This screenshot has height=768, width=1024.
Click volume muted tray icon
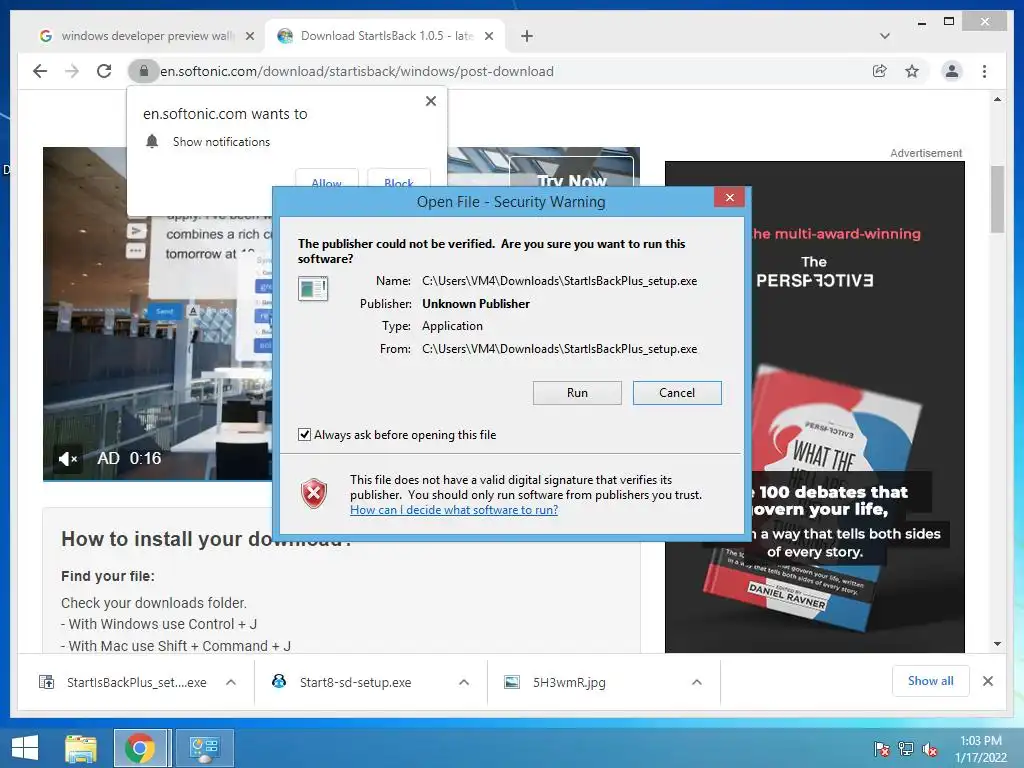(930, 749)
